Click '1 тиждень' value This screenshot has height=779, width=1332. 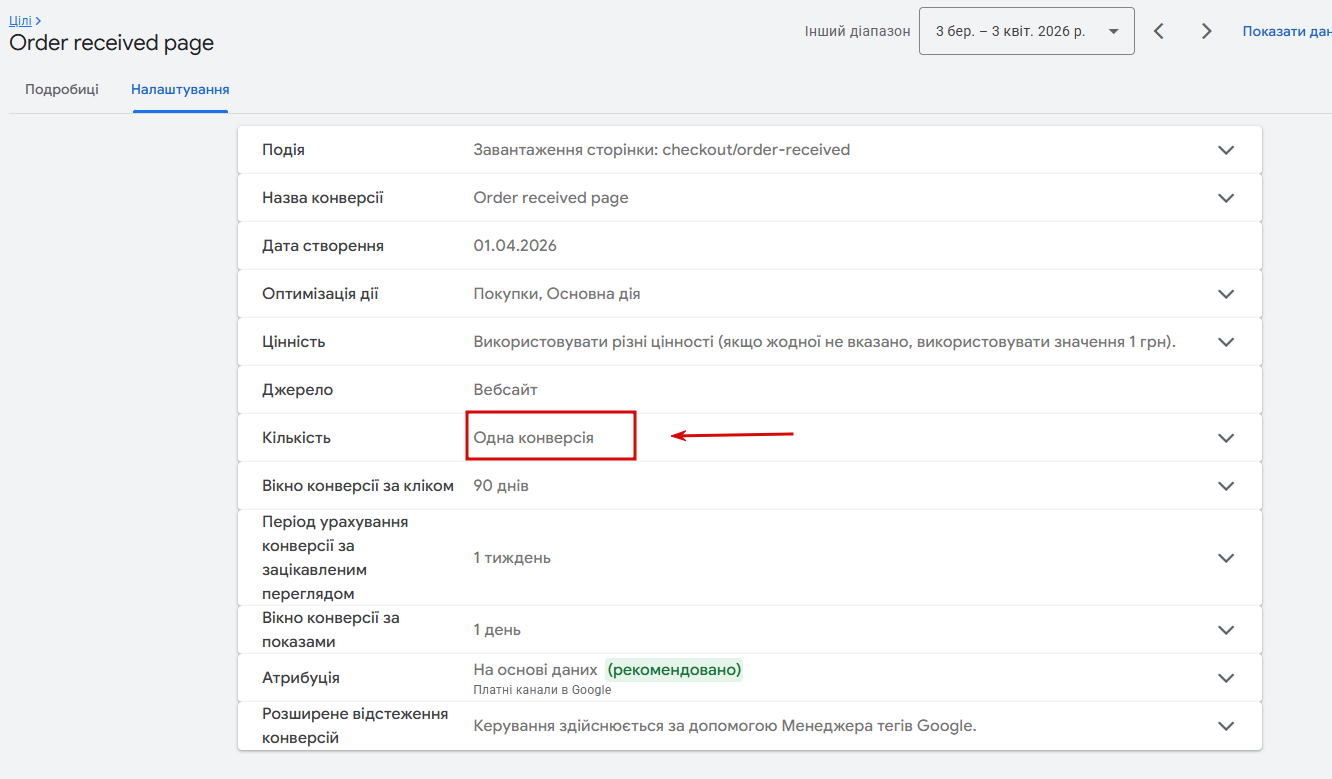pyautogui.click(x=512, y=558)
